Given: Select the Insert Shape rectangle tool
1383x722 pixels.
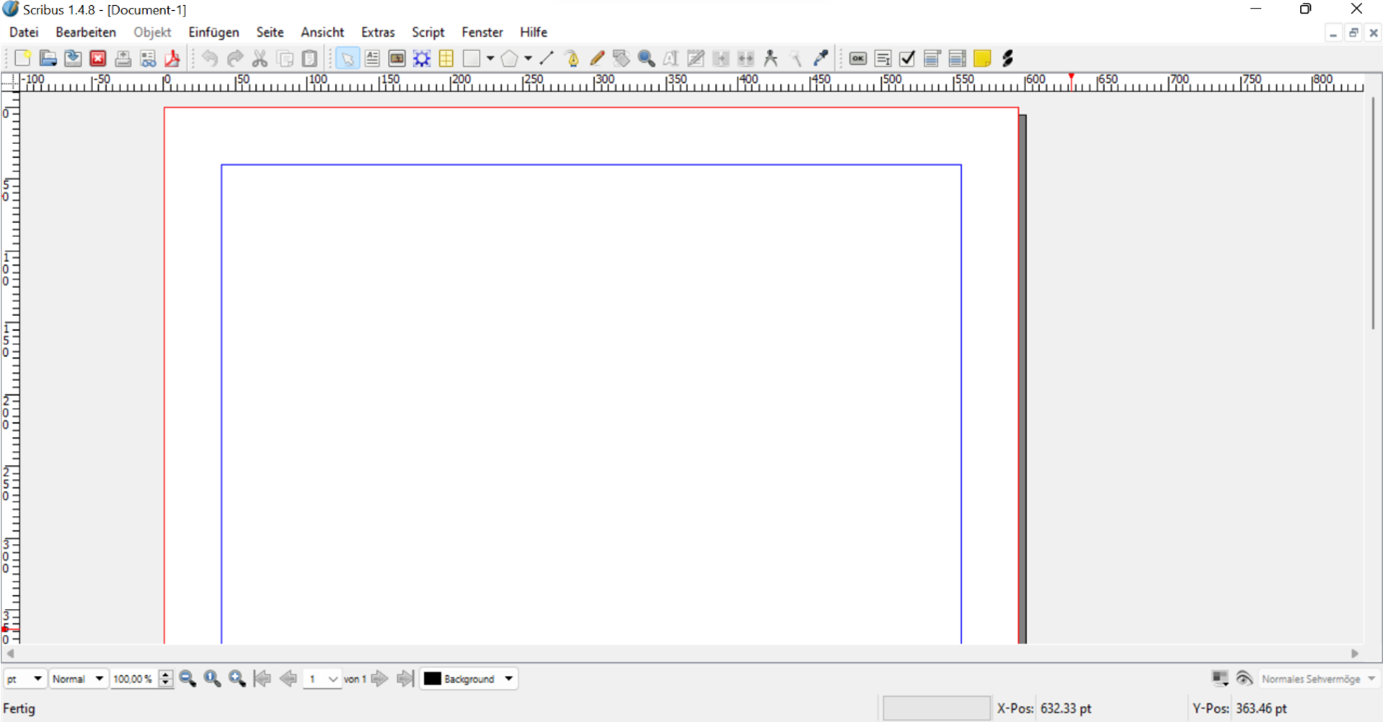Looking at the screenshot, I should (x=472, y=59).
